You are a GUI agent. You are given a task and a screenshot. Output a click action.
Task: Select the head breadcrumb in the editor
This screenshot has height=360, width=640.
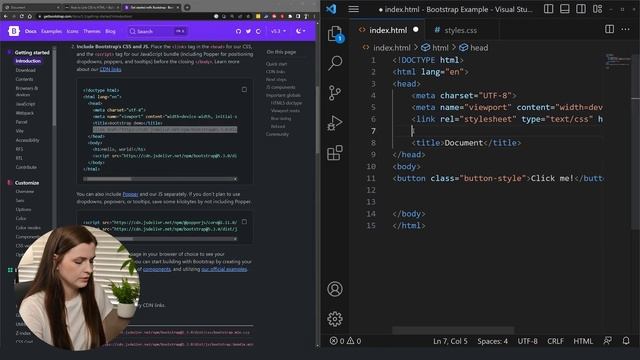pos(473,48)
